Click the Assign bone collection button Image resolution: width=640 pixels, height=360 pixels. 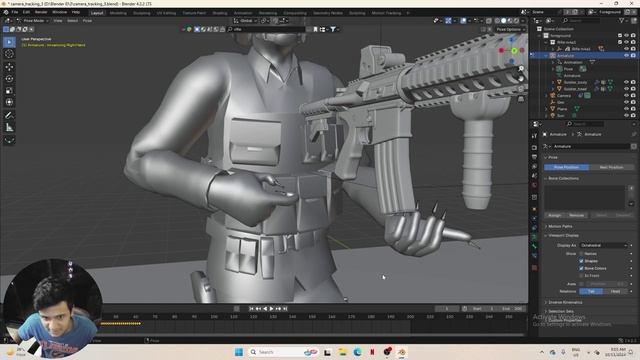click(554, 215)
